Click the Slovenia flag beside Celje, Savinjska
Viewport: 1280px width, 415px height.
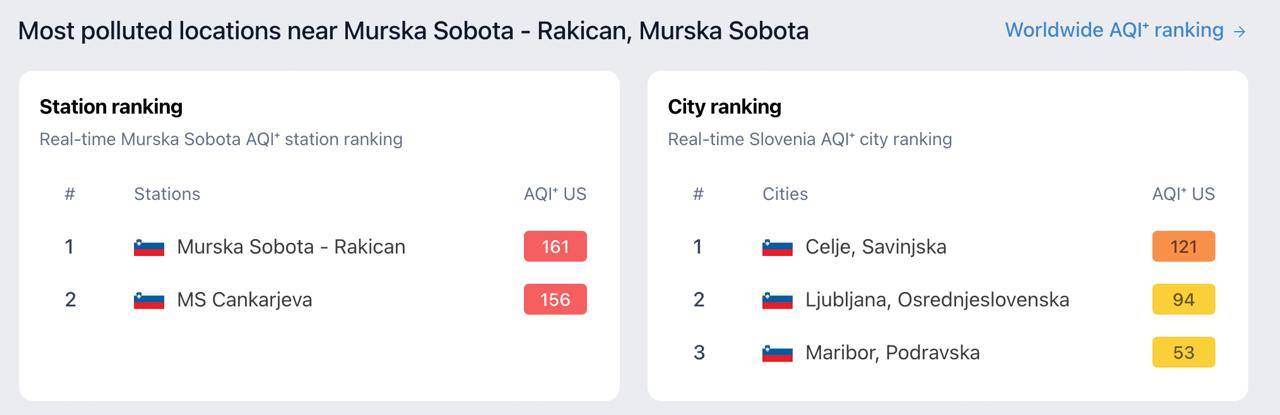[x=777, y=247]
